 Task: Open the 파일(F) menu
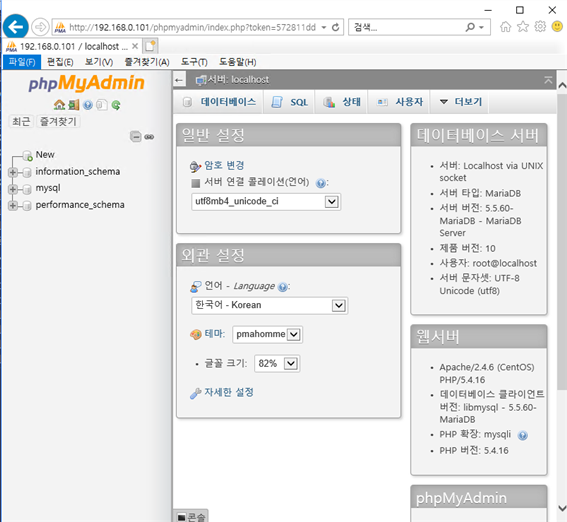click(x=22, y=62)
